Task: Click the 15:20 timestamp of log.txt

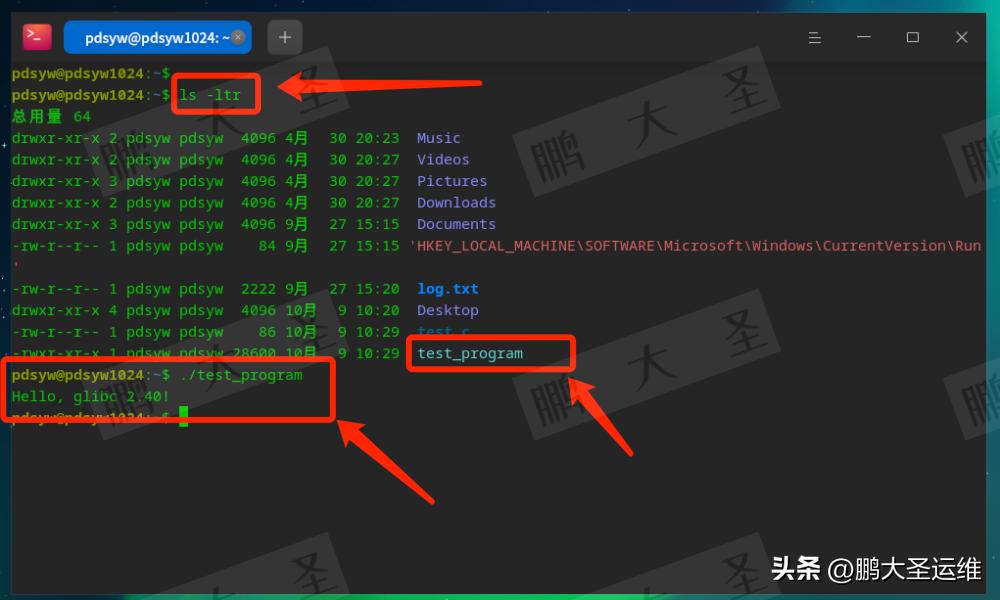Action: pyautogui.click(x=378, y=289)
